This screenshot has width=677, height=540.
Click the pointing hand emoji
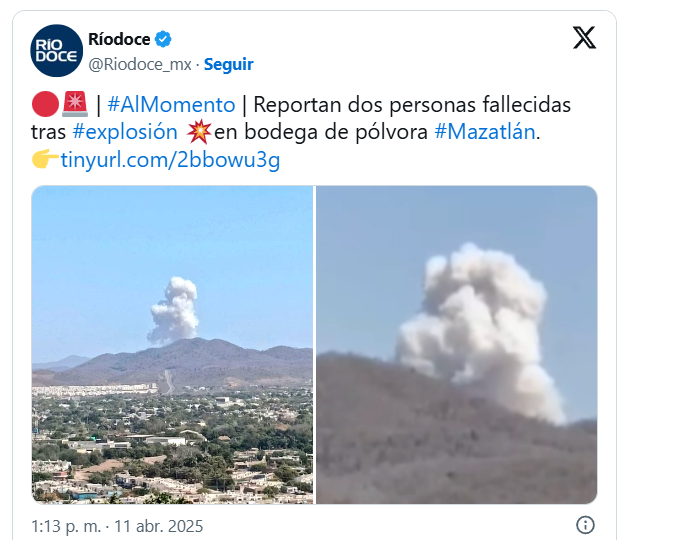coord(45,159)
